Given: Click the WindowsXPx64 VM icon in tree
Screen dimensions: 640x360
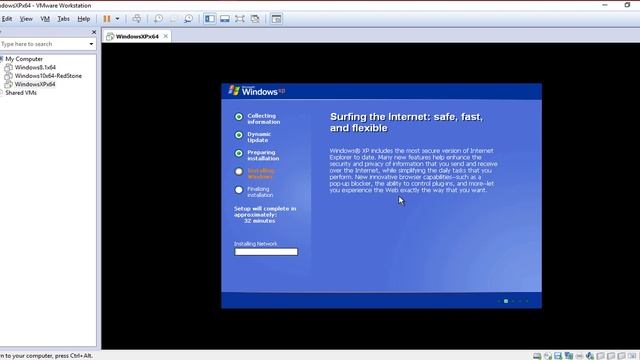Looking at the screenshot, I should [8, 84].
